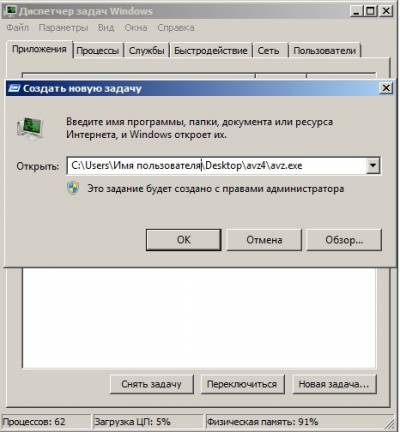Expand the Открыть combo box dropdown arrow
The height and width of the screenshot is (432, 400).
tap(373, 165)
